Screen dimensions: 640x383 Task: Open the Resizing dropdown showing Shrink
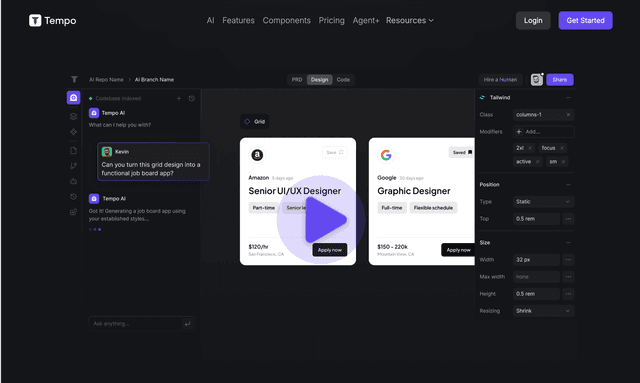tap(543, 311)
